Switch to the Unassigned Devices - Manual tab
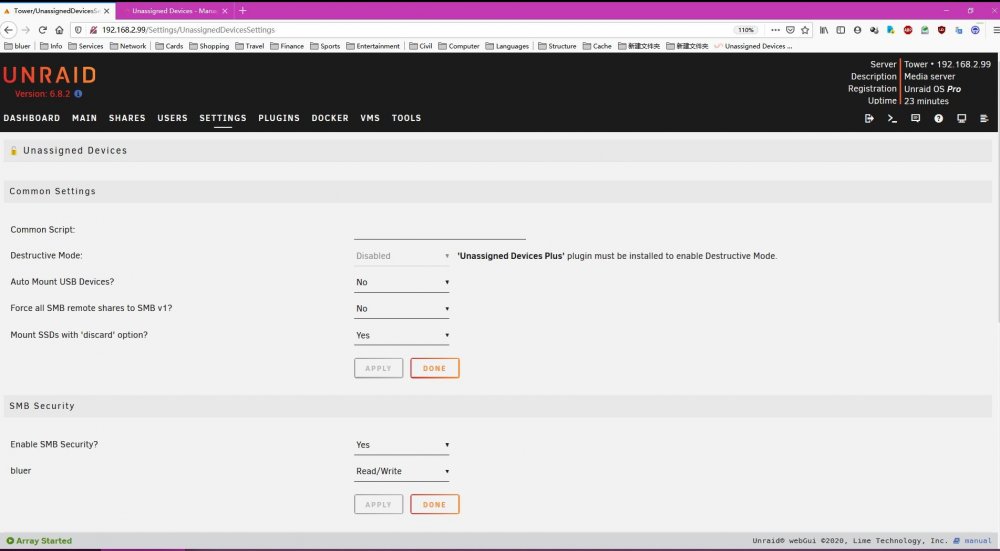The height and width of the screenshot is (551, 1000). [173, 11]
